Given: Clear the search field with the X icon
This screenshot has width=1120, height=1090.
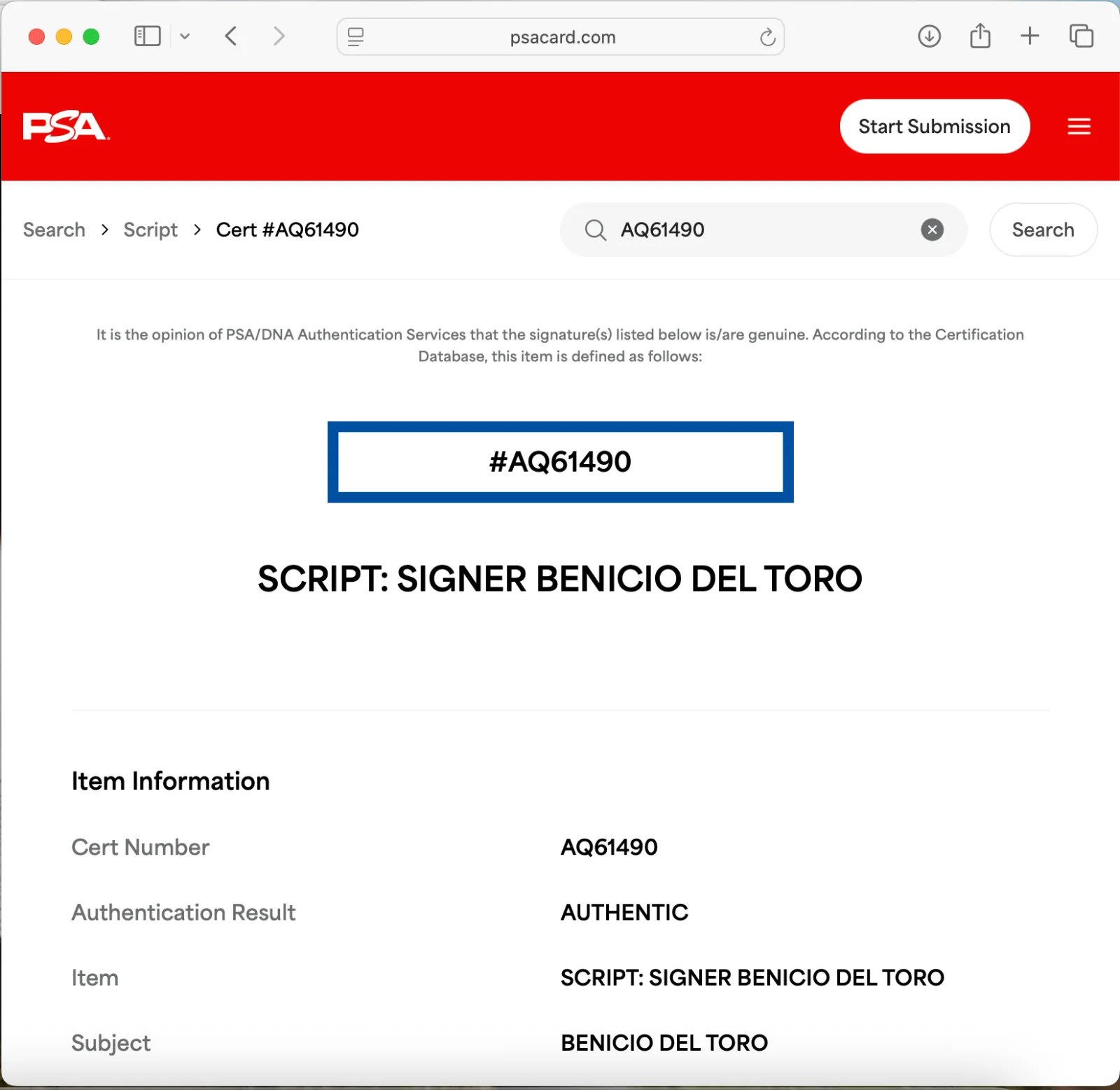Looking at the screenshot, I should 932,230.
